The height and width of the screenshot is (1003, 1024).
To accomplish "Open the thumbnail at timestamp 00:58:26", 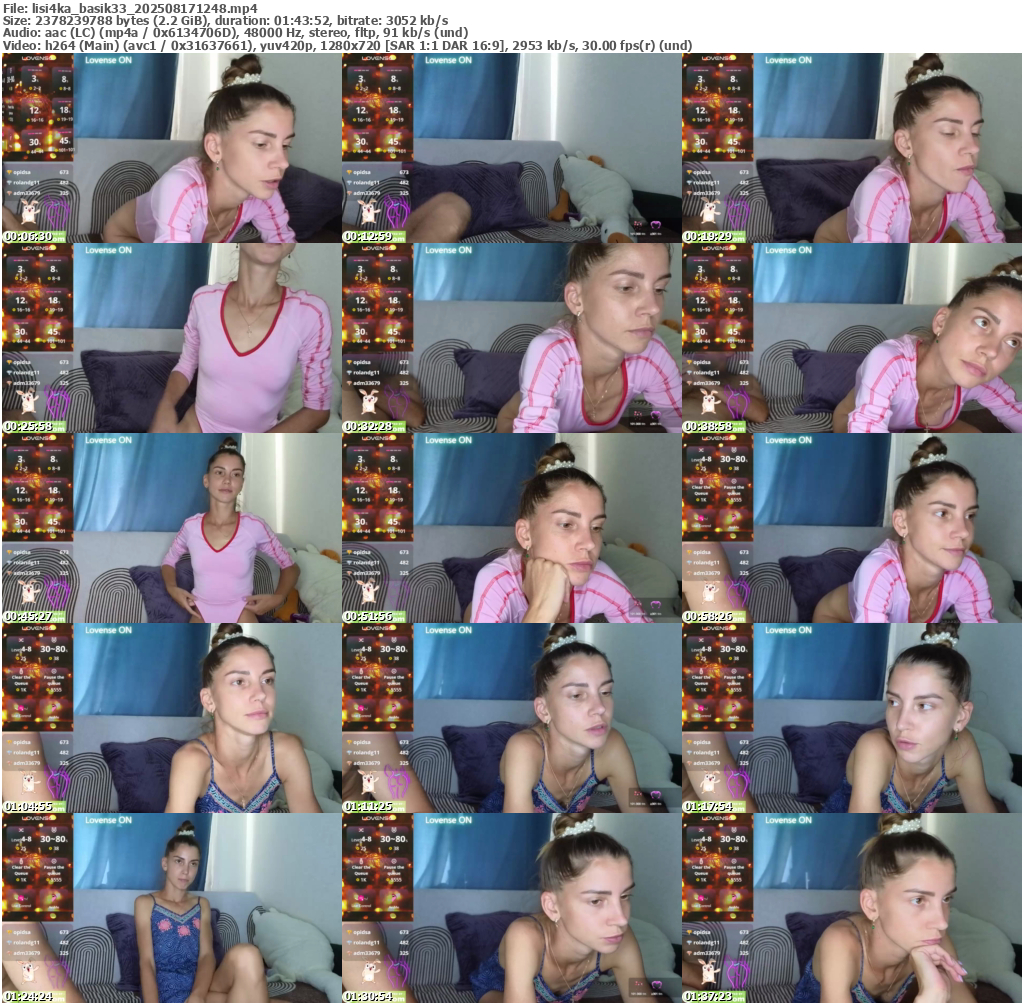I will (852, 528).
